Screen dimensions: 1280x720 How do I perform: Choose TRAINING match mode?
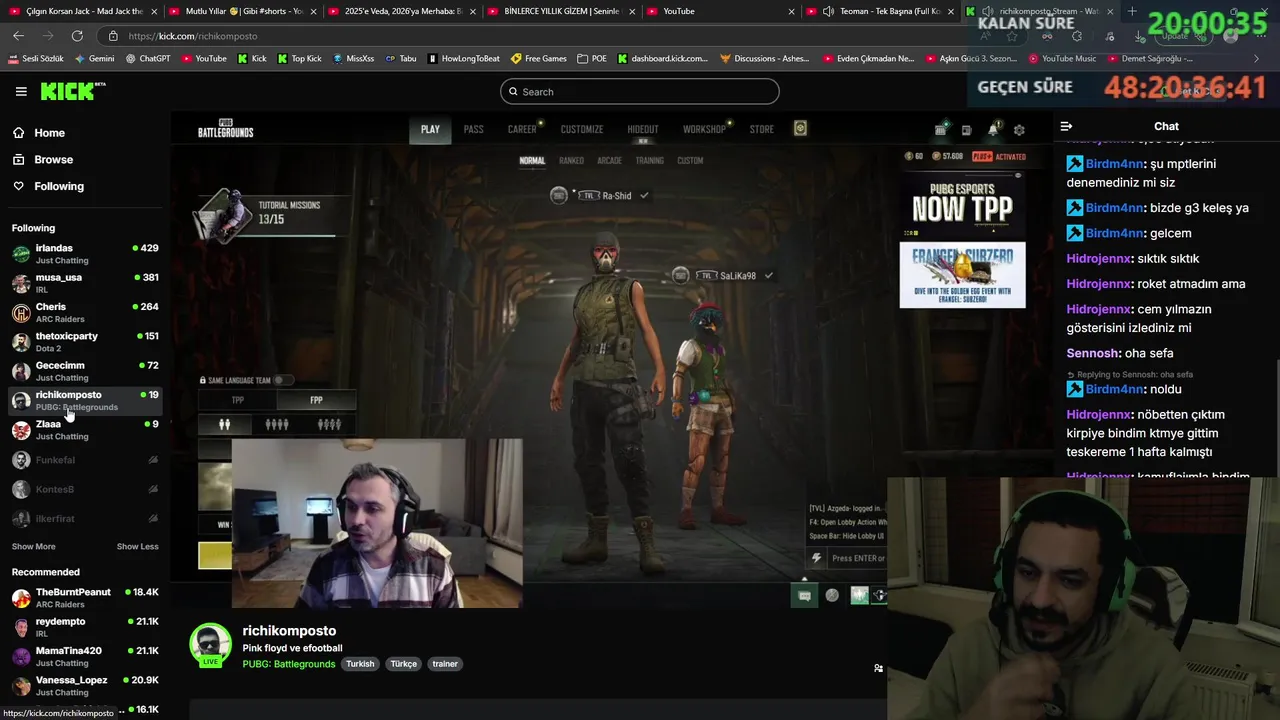click(649, 160)
